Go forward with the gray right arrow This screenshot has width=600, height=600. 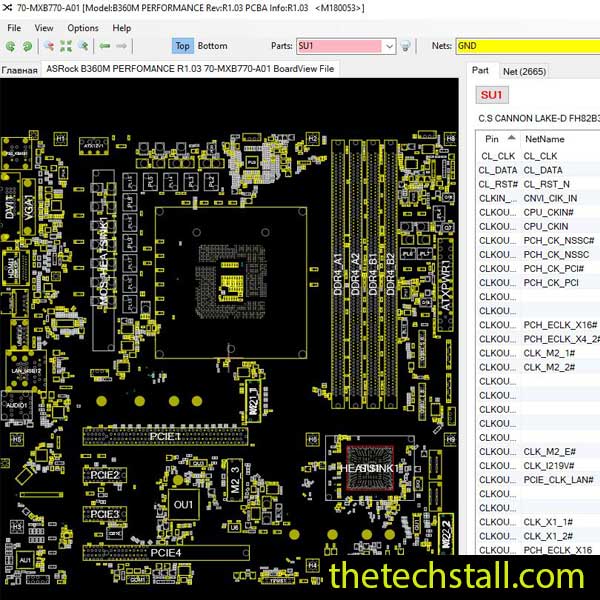click(x=121, y=46)
